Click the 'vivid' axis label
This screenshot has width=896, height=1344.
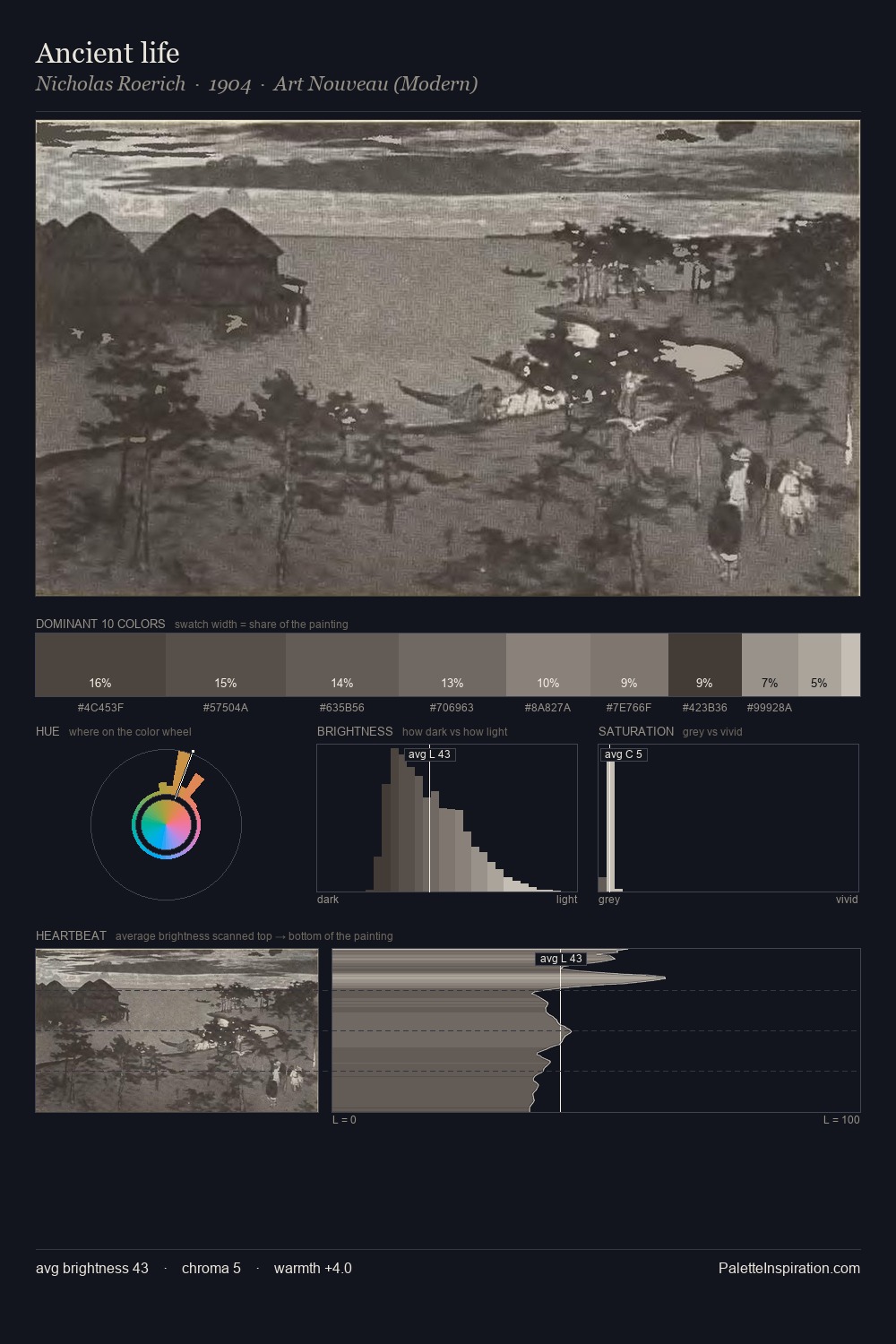tap(847, 900)
